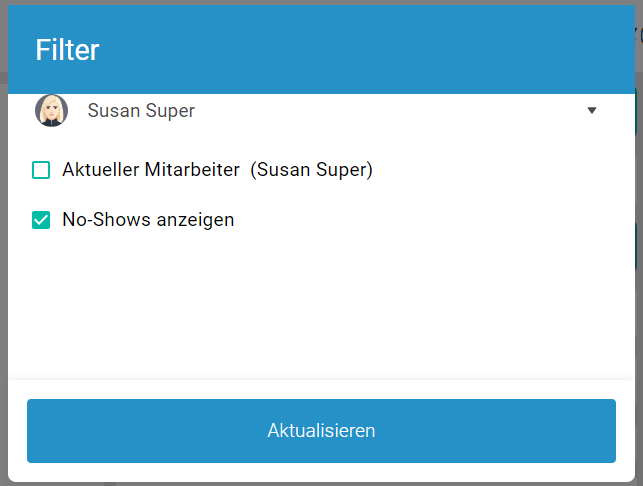Click the white footer padding under Aktualisieren

[x=320, y=473]
